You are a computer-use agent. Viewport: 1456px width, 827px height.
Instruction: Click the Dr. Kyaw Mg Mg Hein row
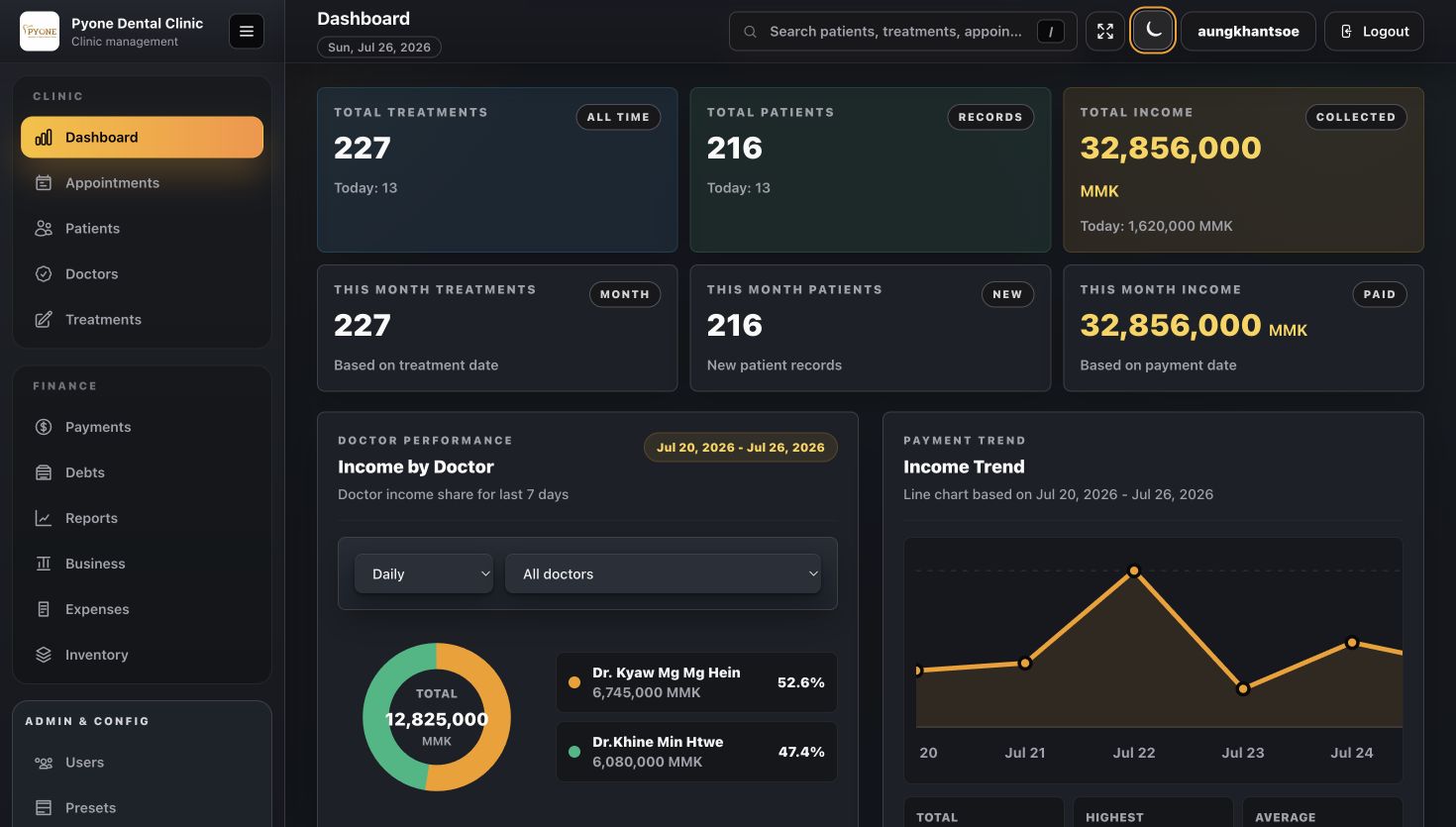(696, 682)
